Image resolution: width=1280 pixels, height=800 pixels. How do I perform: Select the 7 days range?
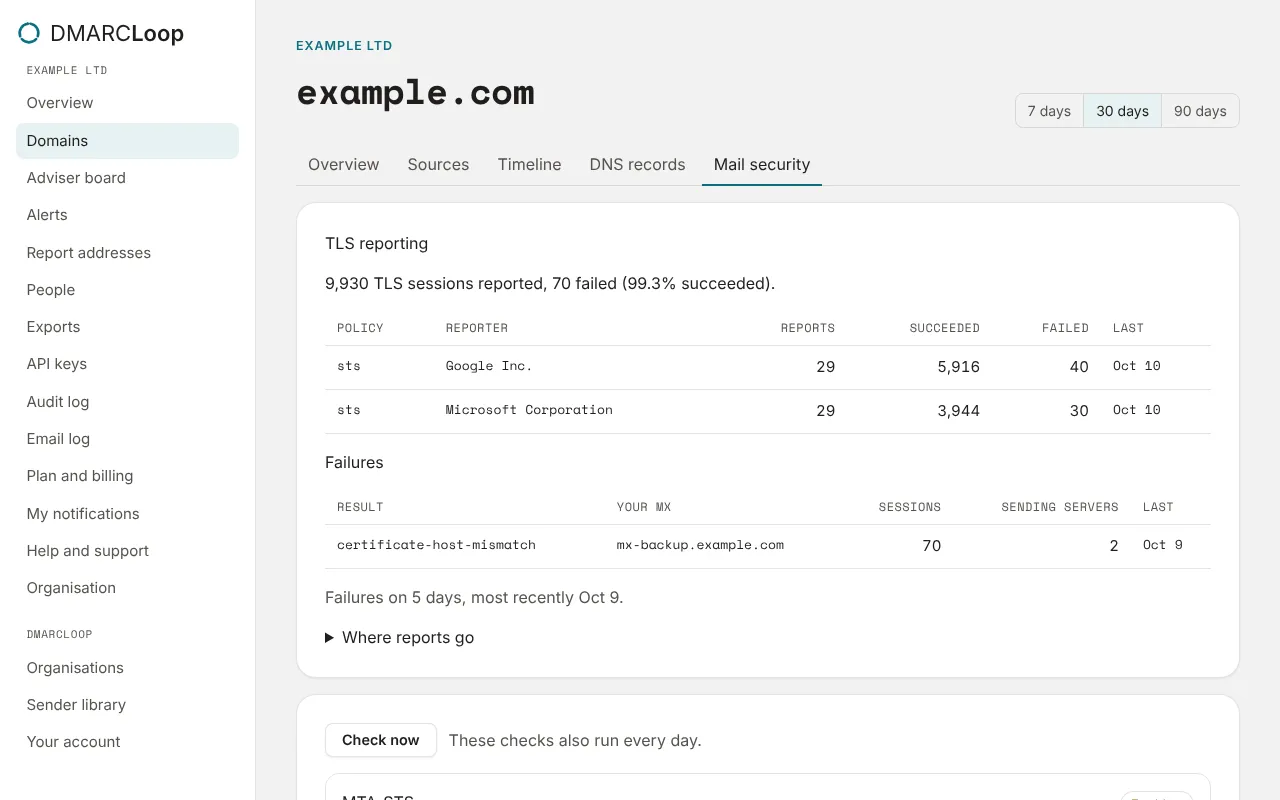[1049, 111]
